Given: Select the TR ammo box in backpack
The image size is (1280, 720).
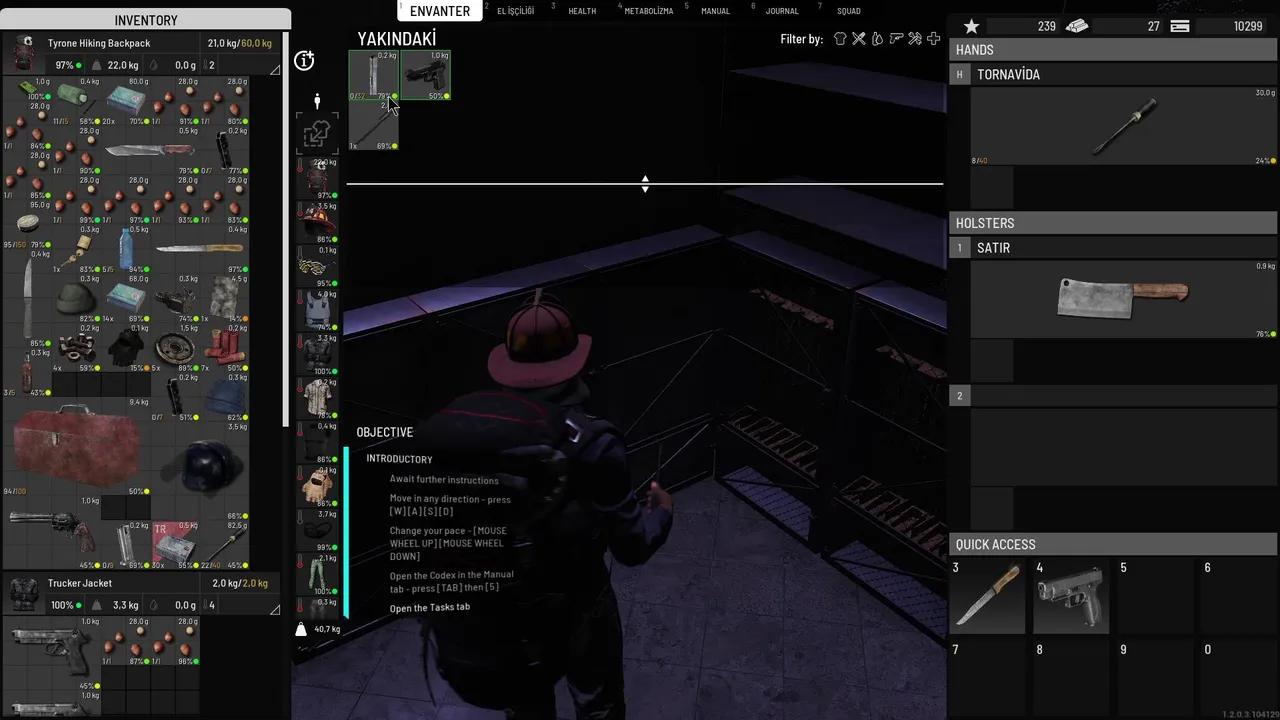Looking at the screenshot, I should [x=175, y=545].
